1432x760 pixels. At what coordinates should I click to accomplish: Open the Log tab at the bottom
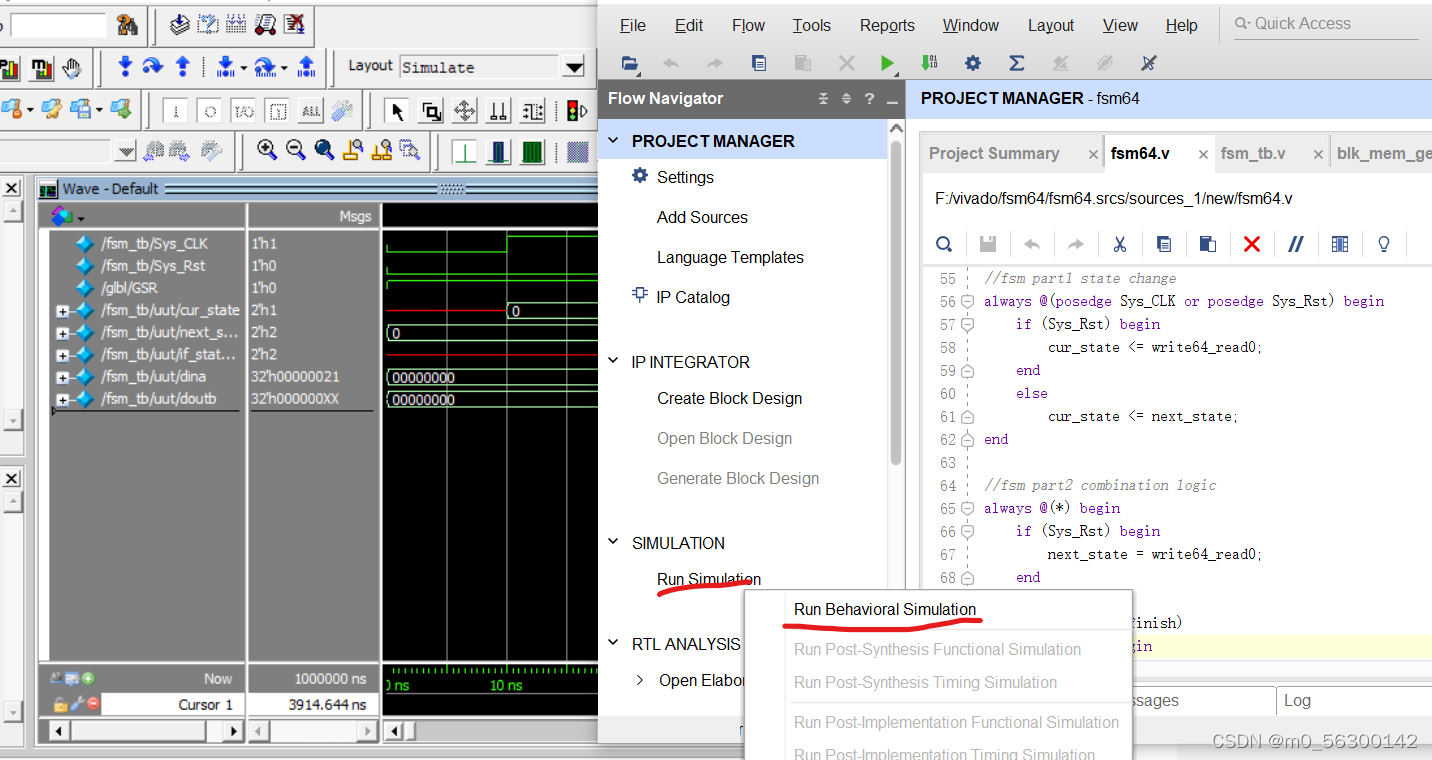(1297, 700)
